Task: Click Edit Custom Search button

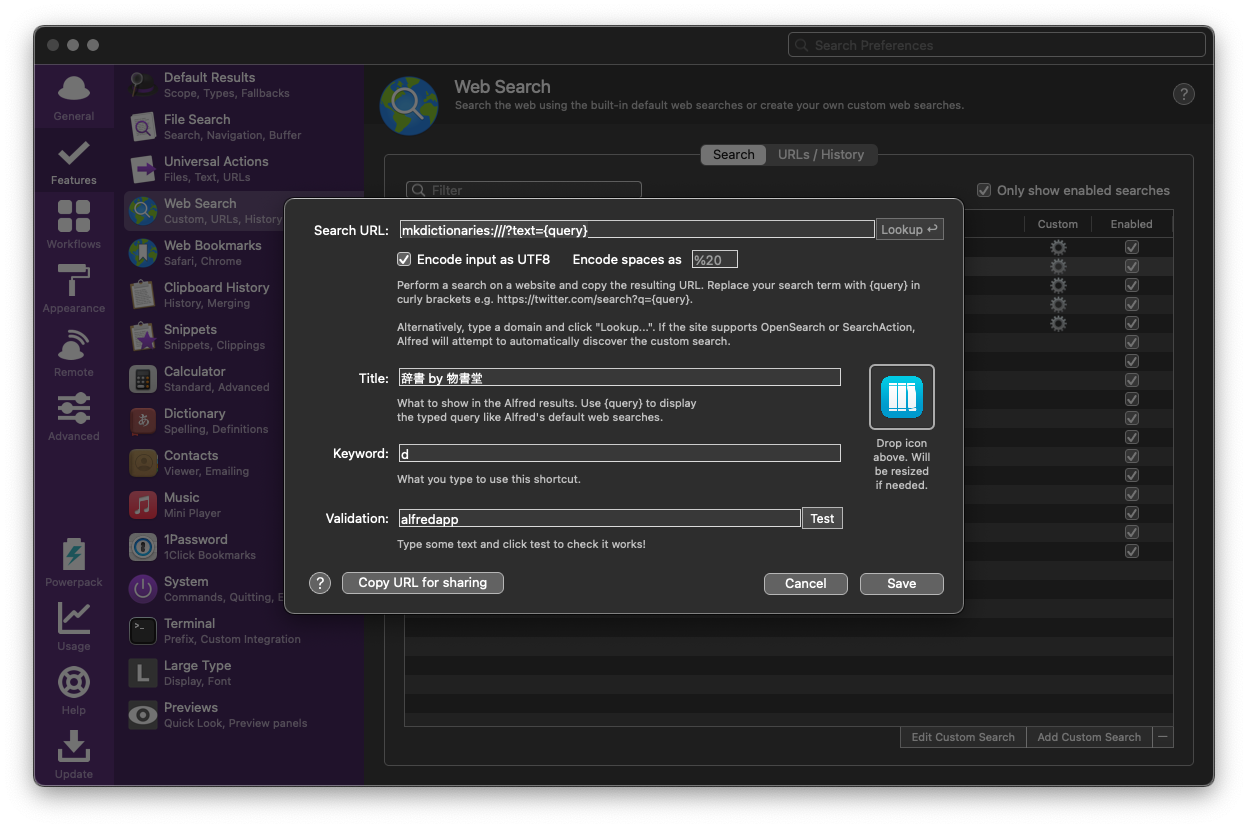Action: click(963, 737)
